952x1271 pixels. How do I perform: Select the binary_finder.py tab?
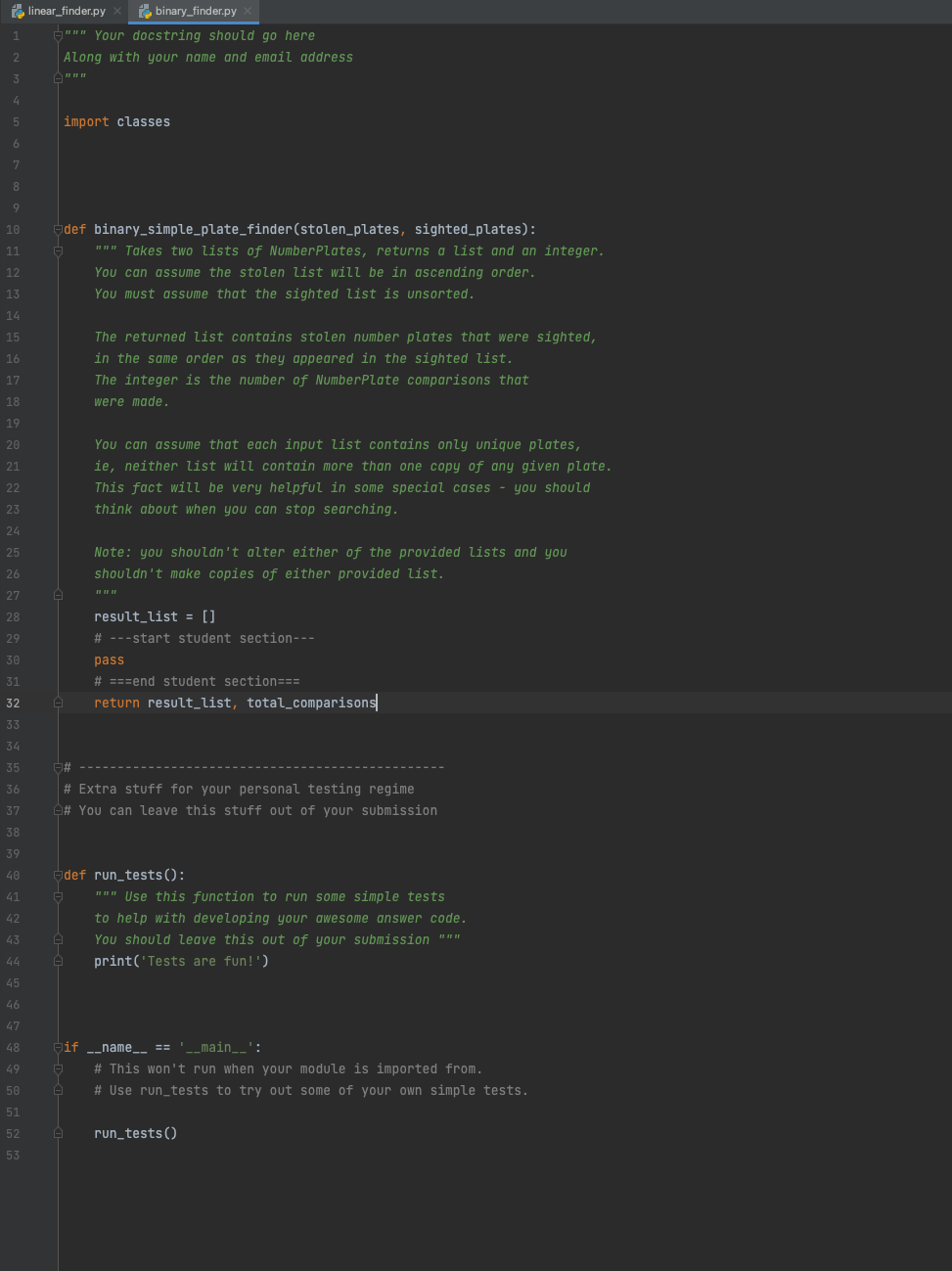(196, 11)
